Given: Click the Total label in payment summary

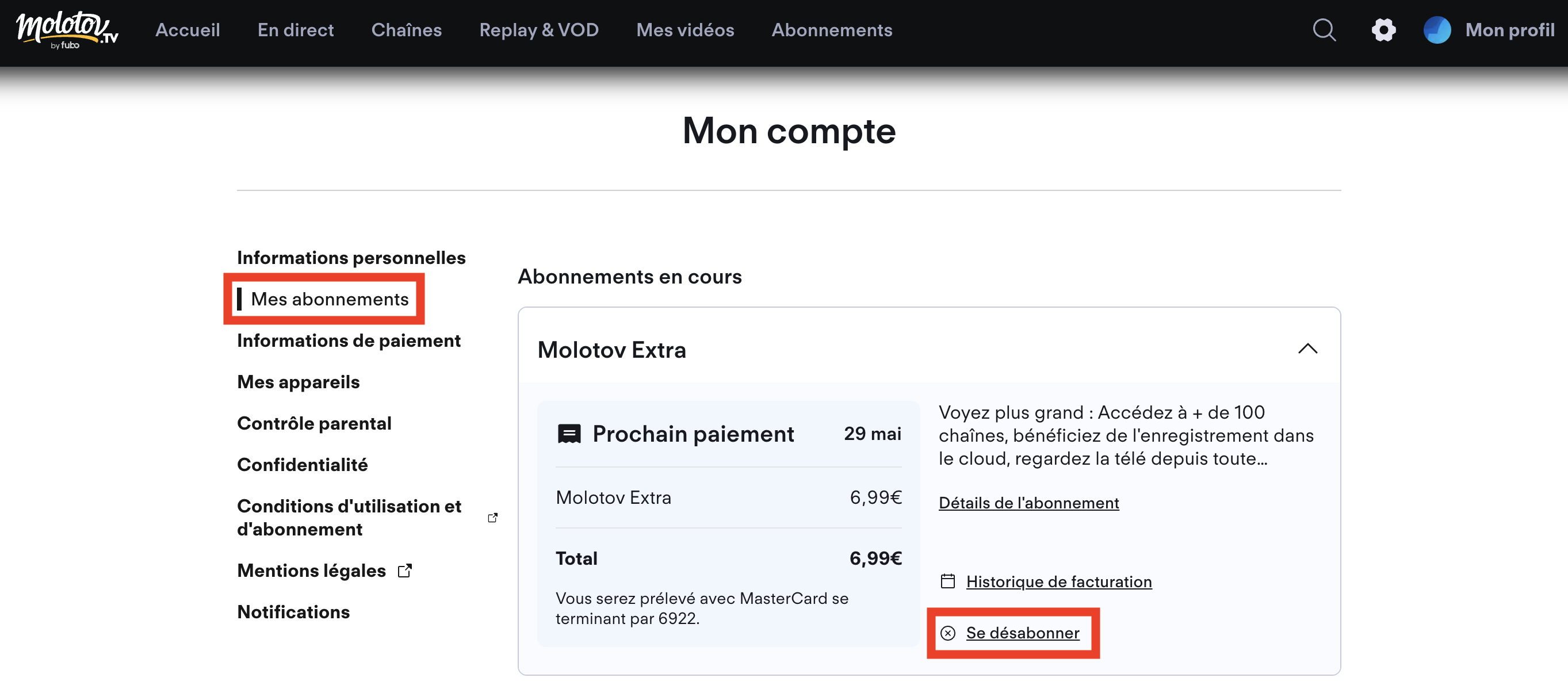Looking at the screenshot, I should tap(576, 559).
